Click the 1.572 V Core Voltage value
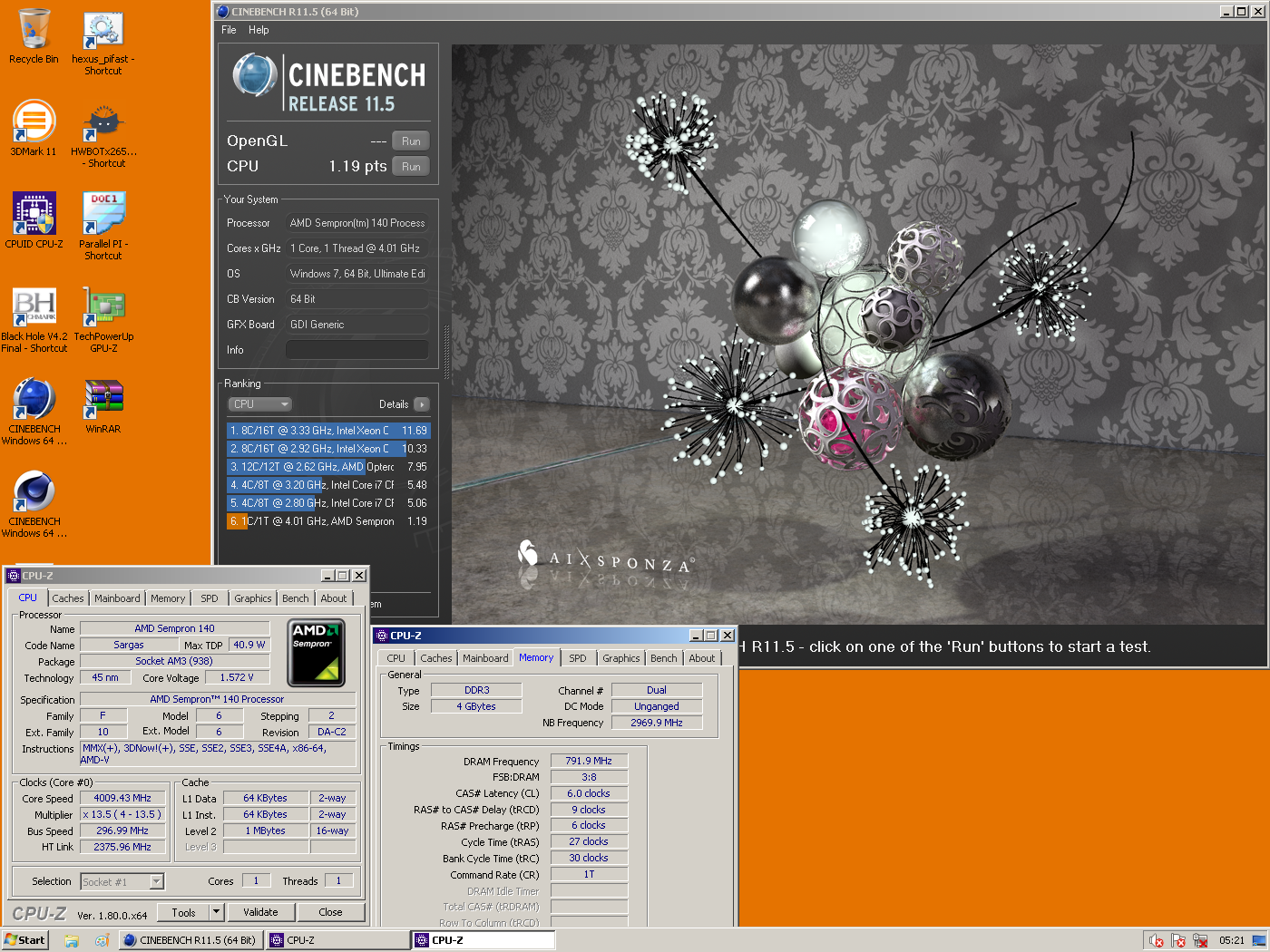Image resolution: width=1270 pixels, height=952 pixels. 237,677
